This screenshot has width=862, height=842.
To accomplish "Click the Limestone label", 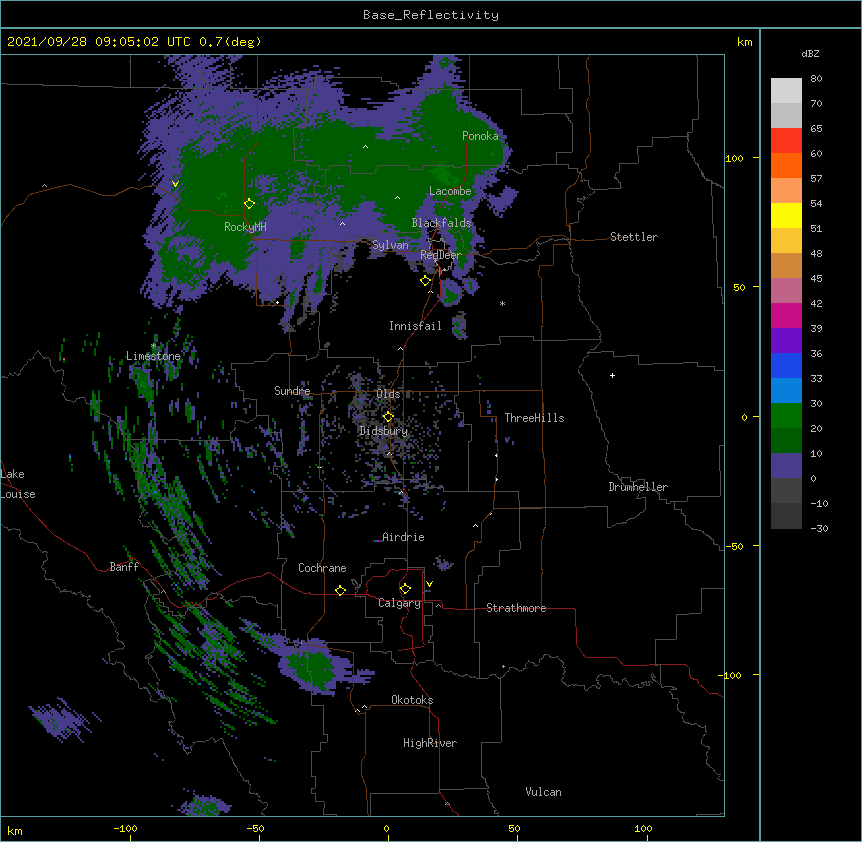I will 153,356.
